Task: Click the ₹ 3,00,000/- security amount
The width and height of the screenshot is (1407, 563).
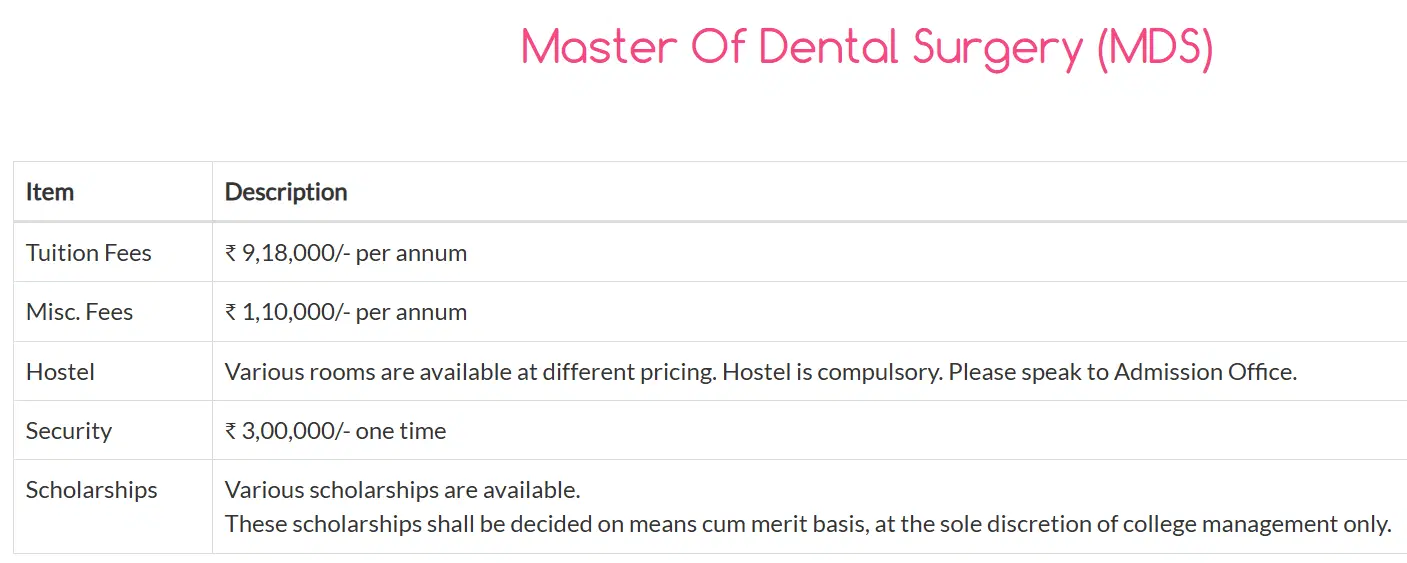Action: point(287,431)
